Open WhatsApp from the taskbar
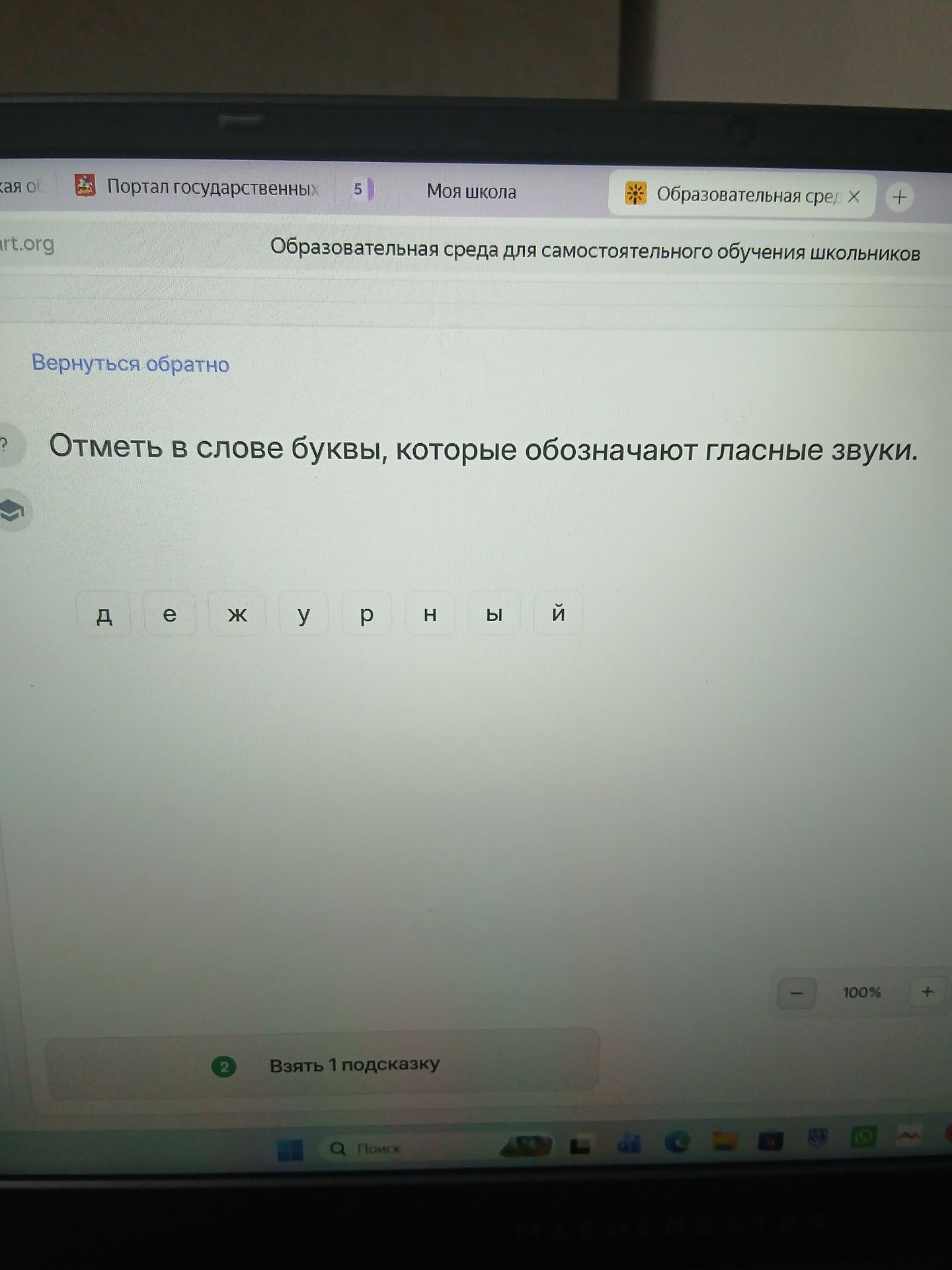Image resolution: width=952 pixels, height=1270 pixels. 863,1136
